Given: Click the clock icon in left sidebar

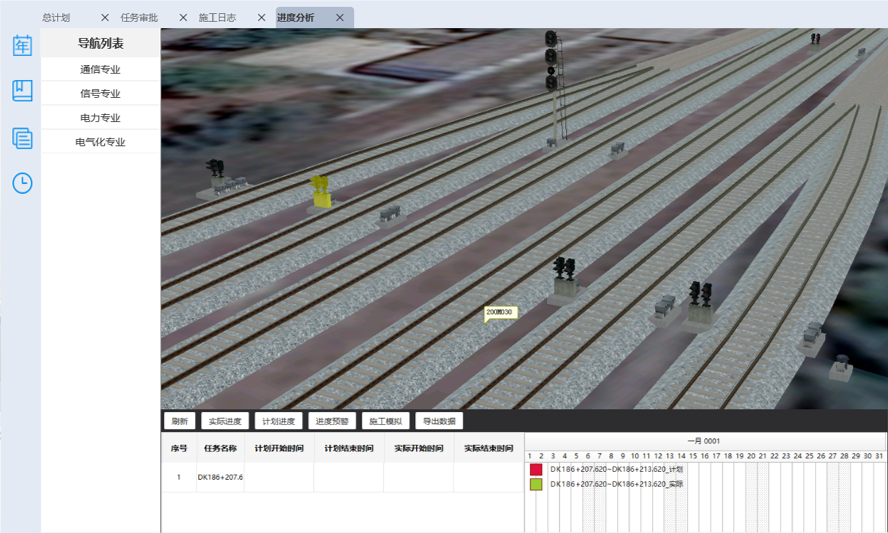Looking at the screenshot, I should (22, 183).
